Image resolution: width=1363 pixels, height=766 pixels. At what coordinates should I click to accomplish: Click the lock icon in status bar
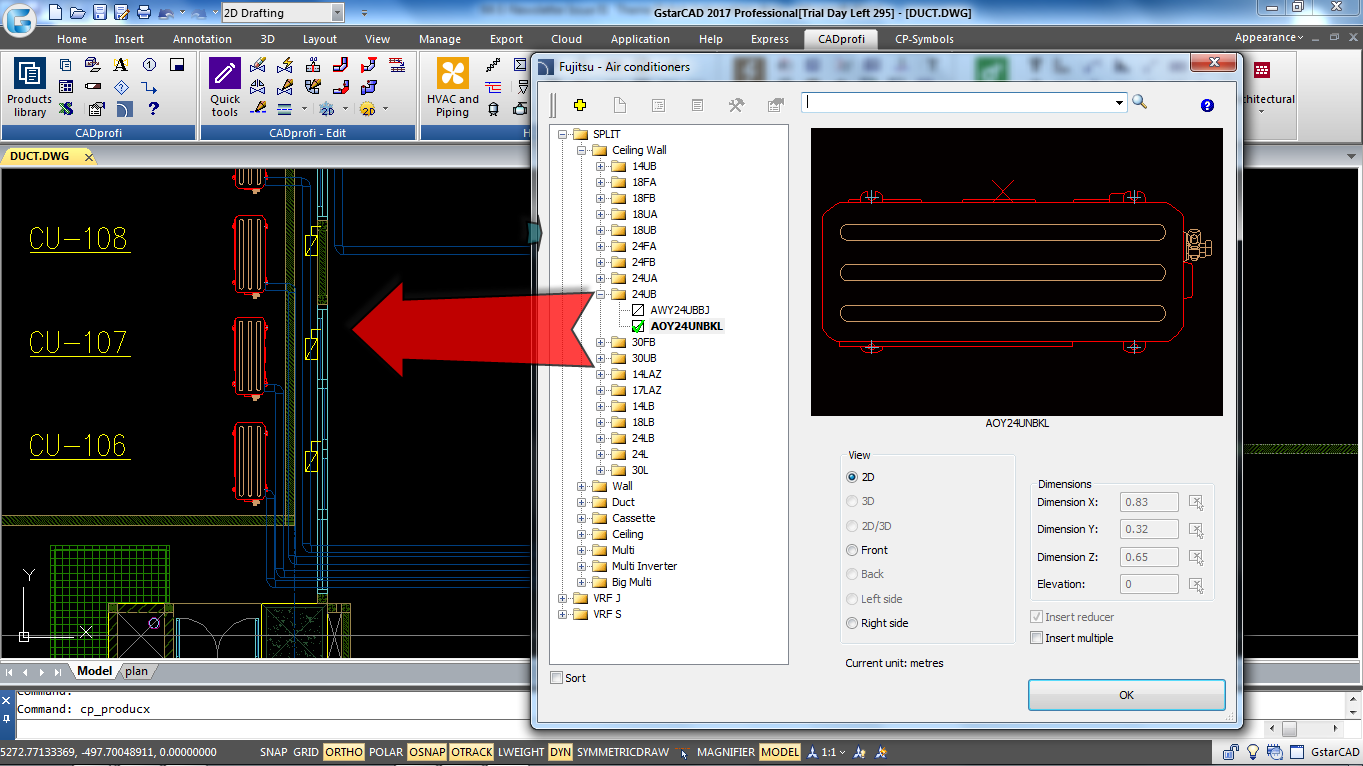[1231, 752]
